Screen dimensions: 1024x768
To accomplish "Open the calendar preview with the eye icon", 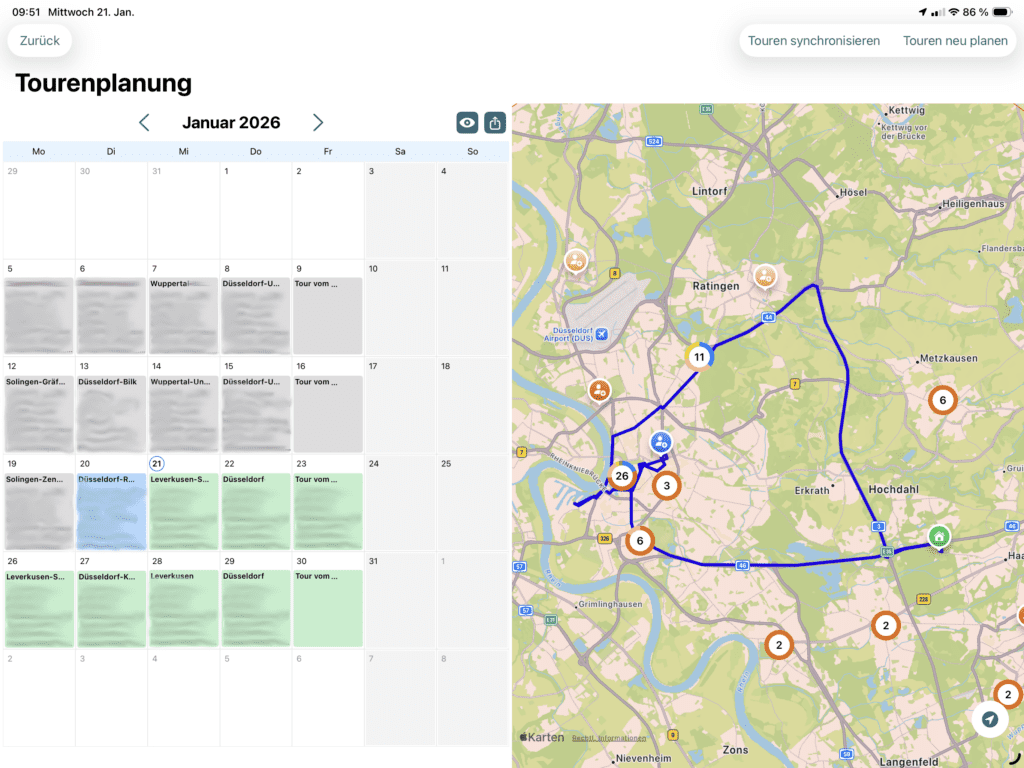I will (467, 122).
